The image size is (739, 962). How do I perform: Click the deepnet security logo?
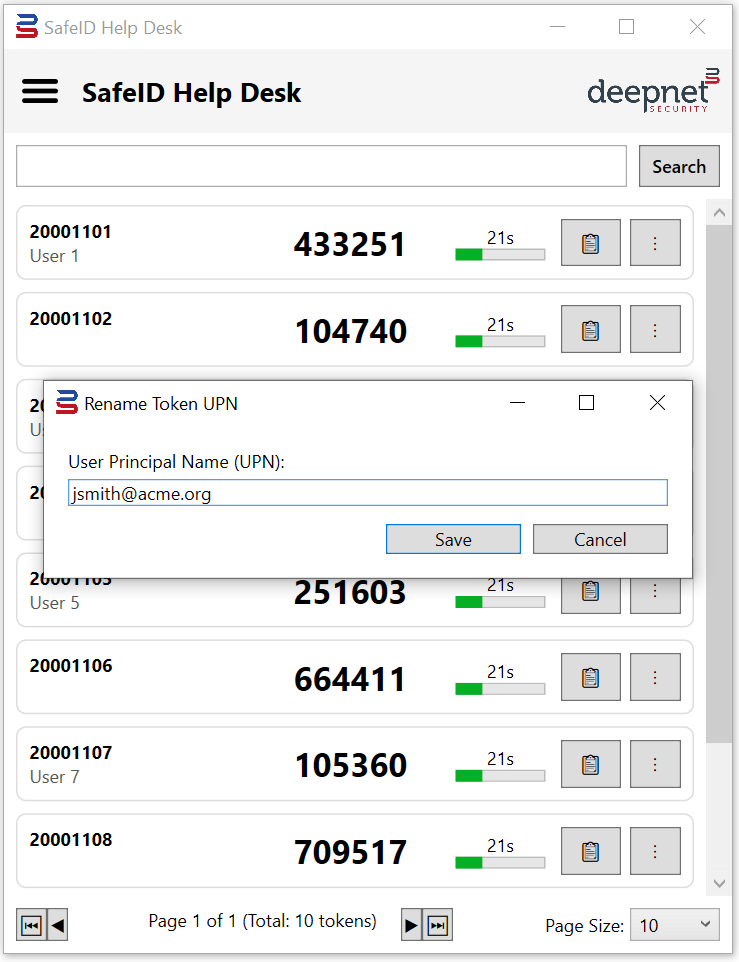[x=653, y=91]
